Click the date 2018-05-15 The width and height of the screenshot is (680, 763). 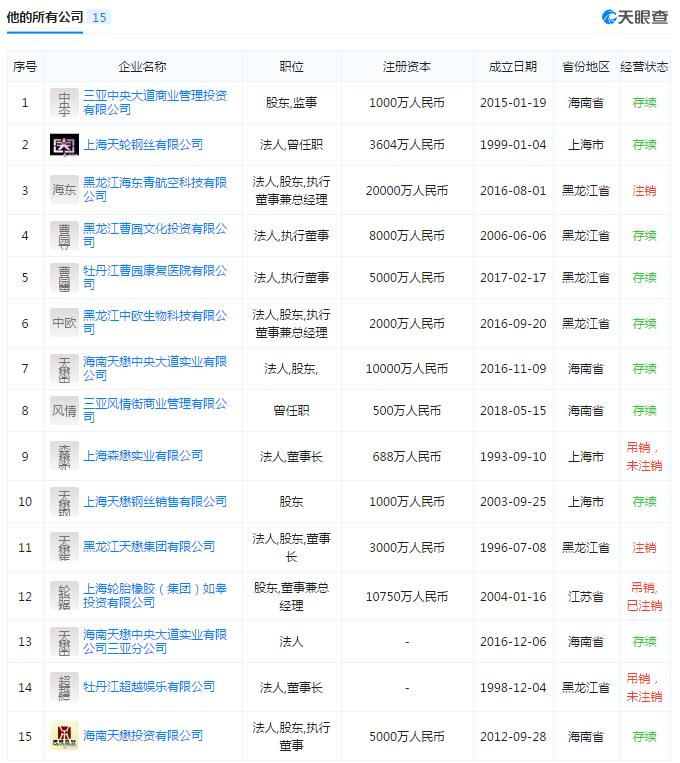click(513, 411)
